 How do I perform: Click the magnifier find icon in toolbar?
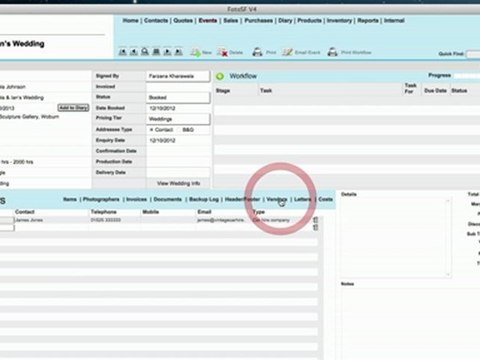point(145,52)
